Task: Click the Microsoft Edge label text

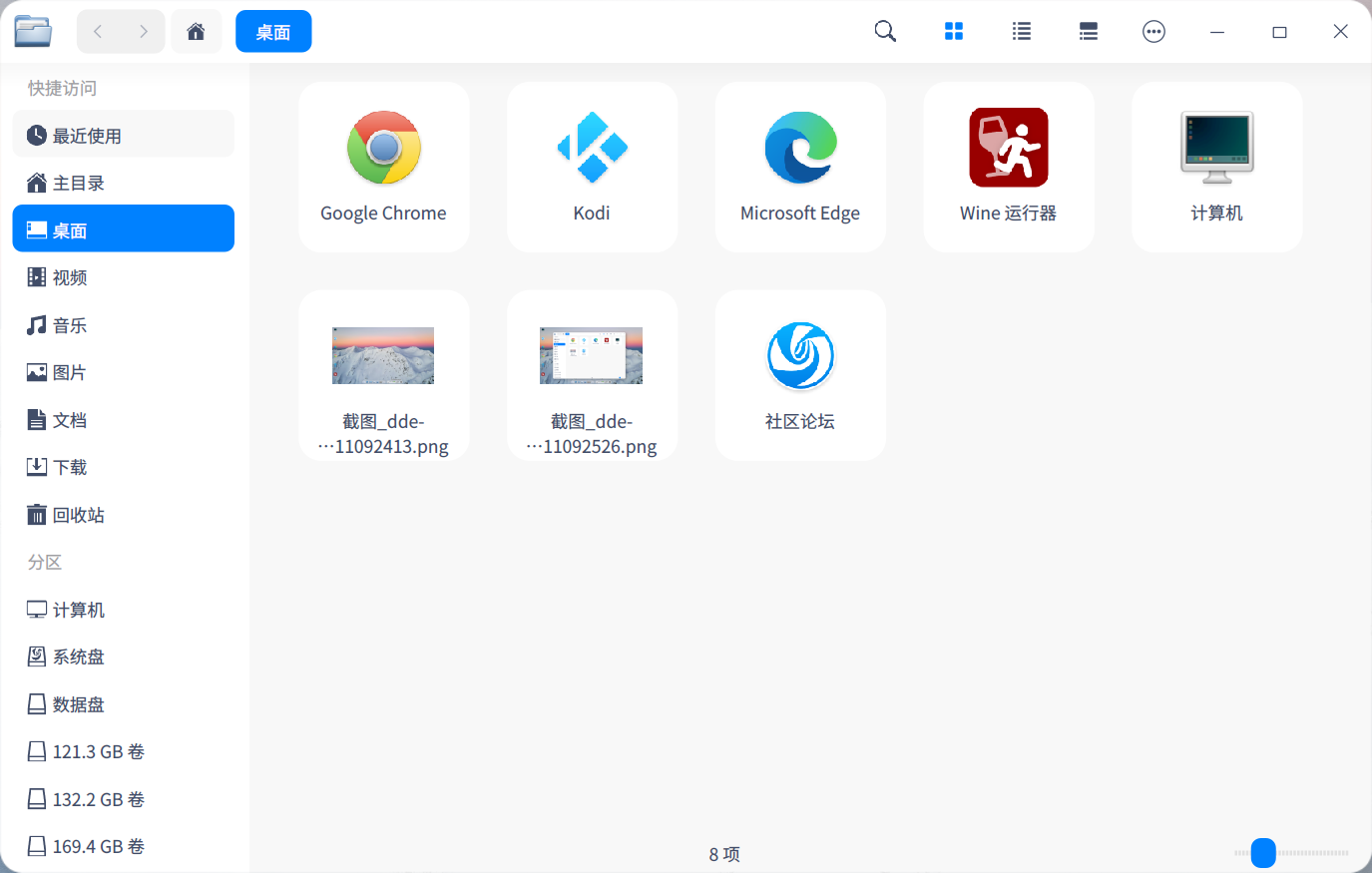Action: (x=800, y=214)
